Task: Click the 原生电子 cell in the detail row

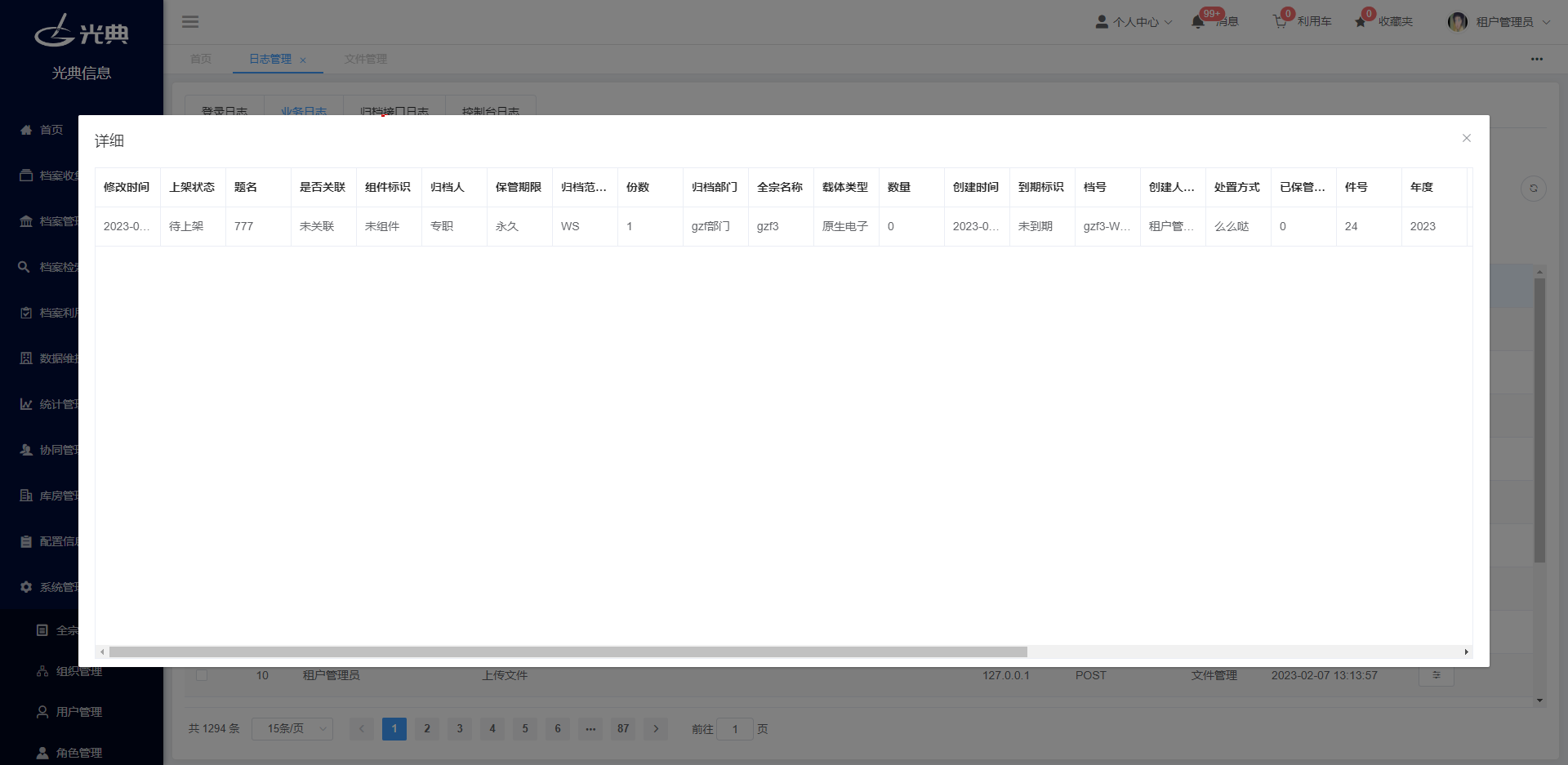Action: point(846,226)
